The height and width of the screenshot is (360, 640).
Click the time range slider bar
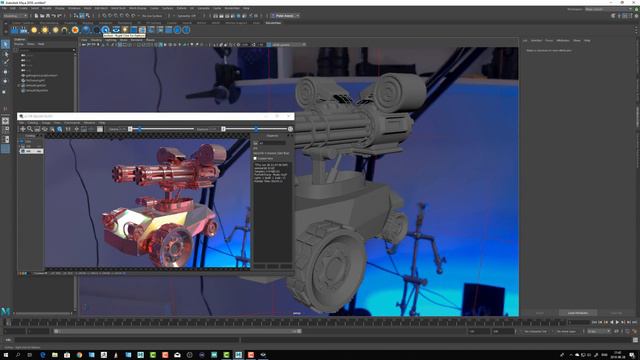[x=178, y=331]
